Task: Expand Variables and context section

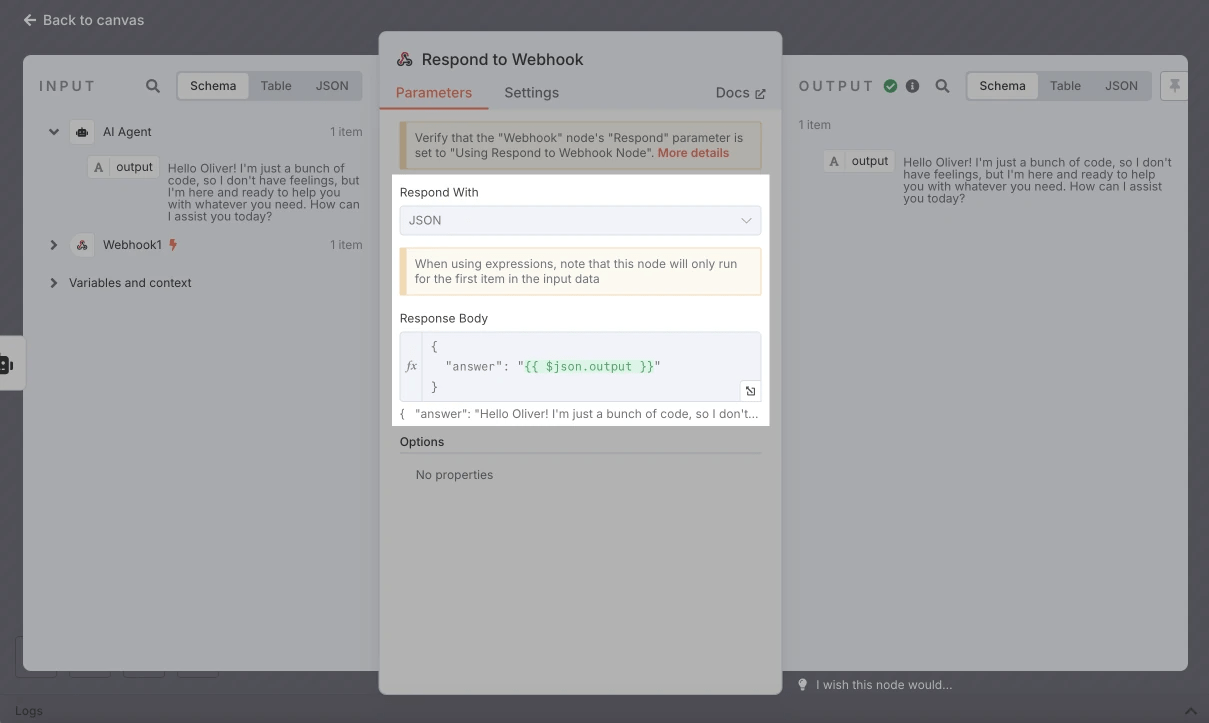Action: click(x=54, y=283)
